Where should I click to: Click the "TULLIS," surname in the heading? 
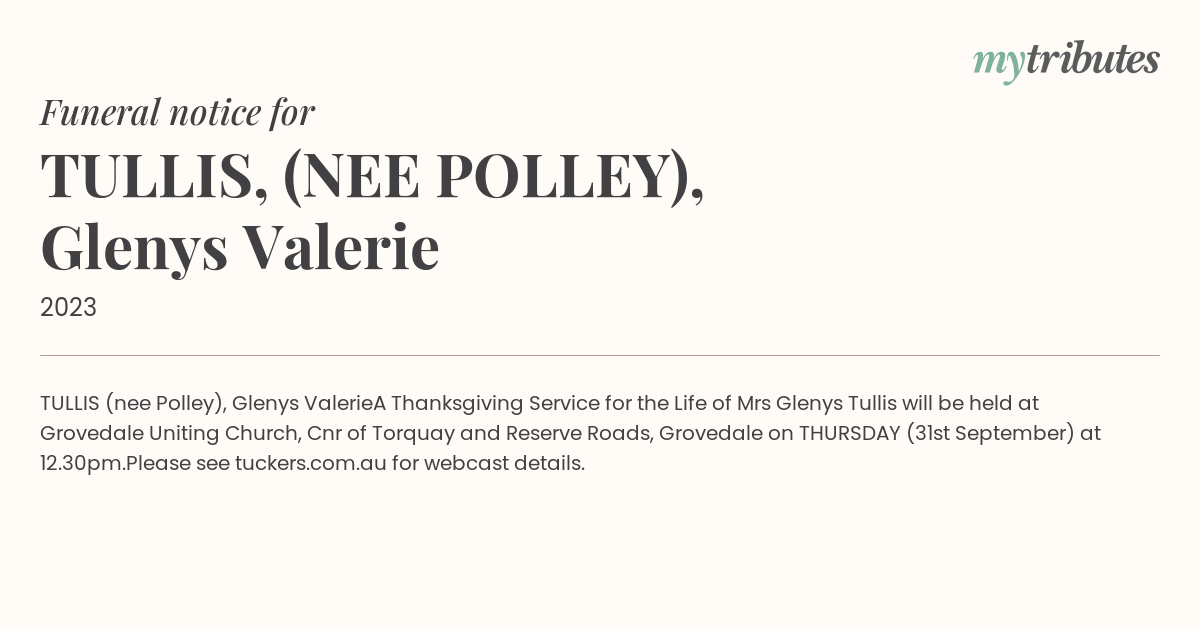pyautogui.click(x=154, y=176)
